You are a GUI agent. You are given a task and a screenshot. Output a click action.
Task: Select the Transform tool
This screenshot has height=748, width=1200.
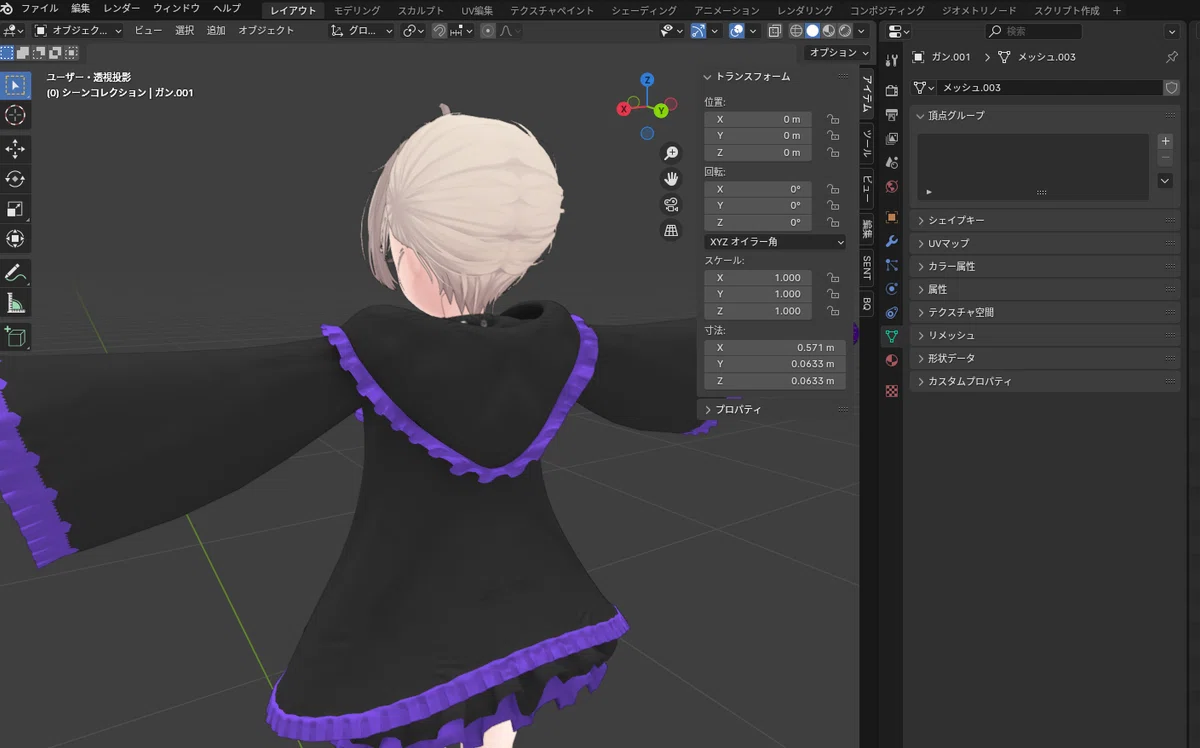click(x=15, y=239)
